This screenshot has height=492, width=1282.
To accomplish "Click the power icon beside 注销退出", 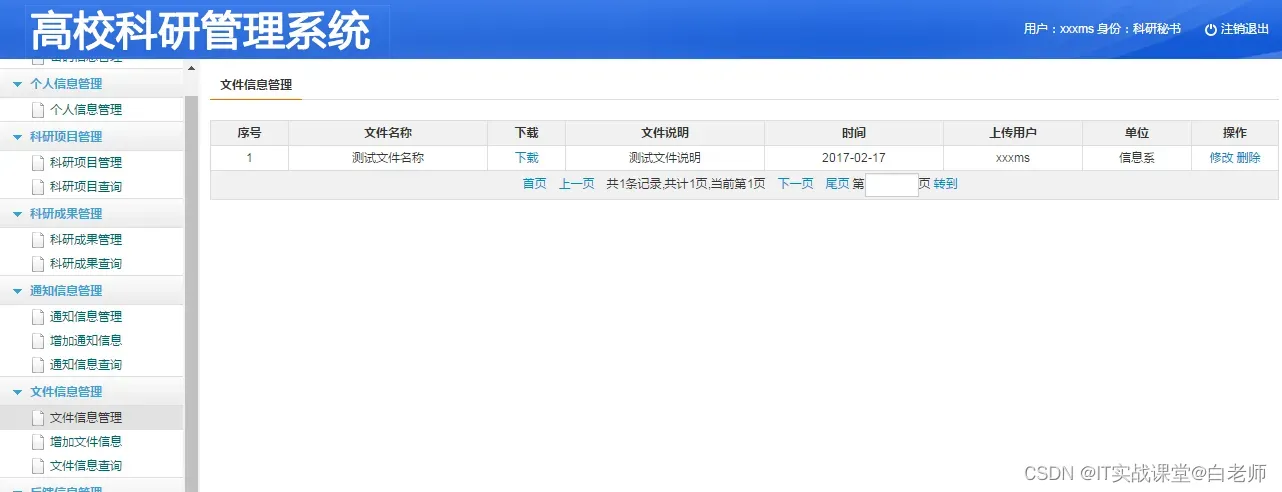I will [1211, 30].
